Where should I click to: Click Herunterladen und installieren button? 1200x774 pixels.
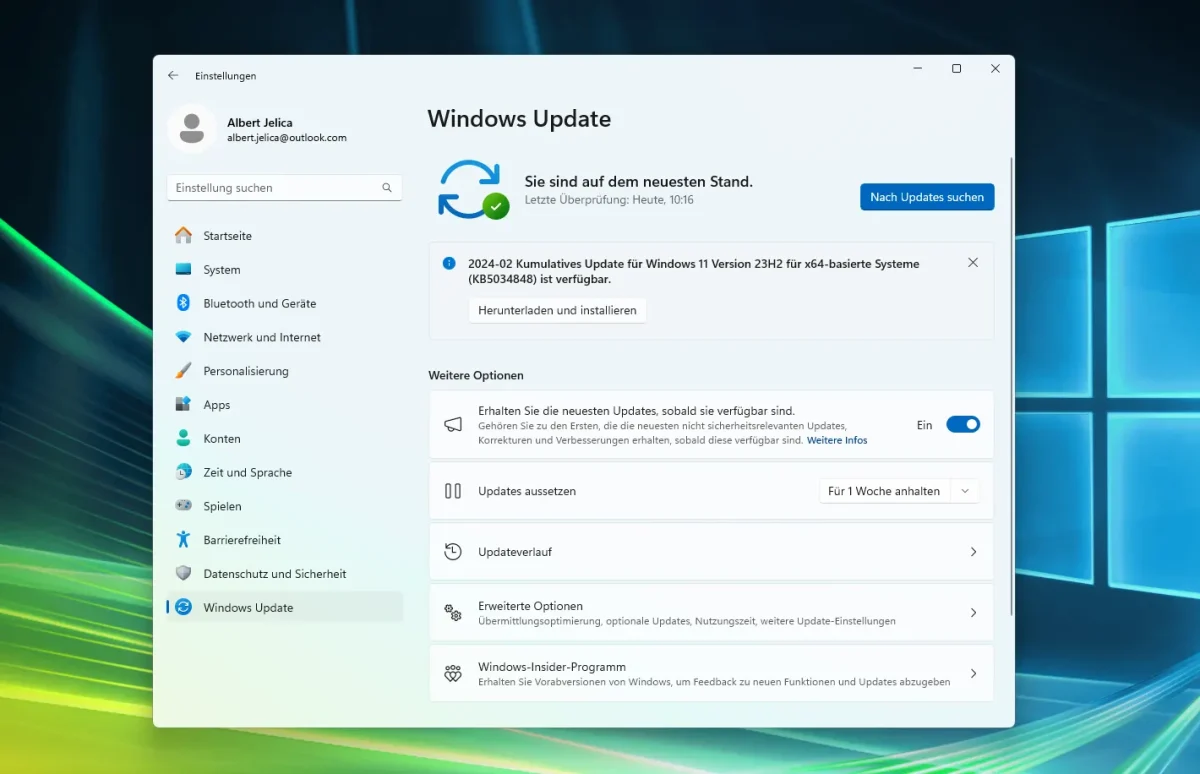coord(557,310)
